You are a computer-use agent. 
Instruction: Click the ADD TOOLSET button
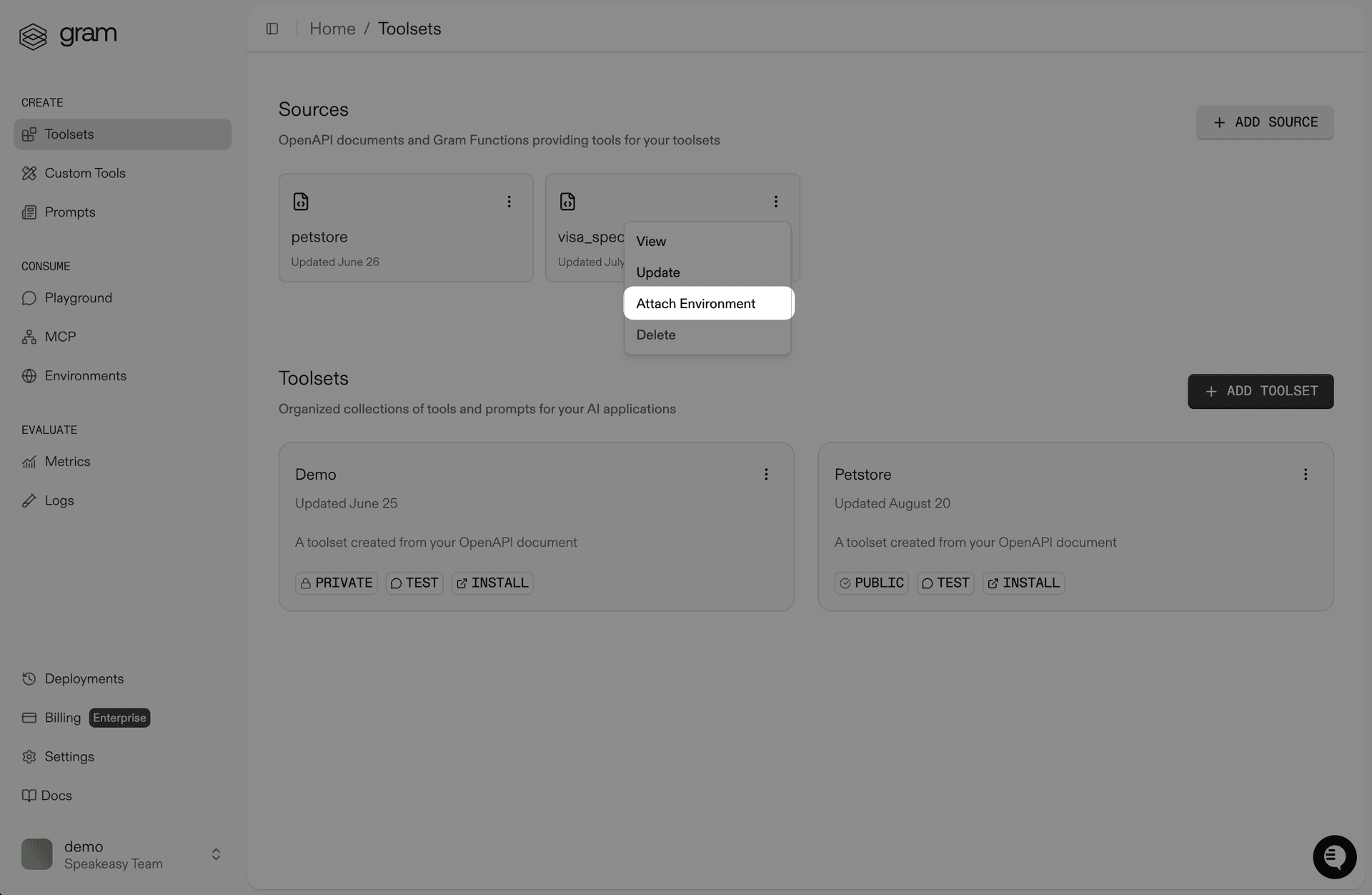coord(1260,391)
